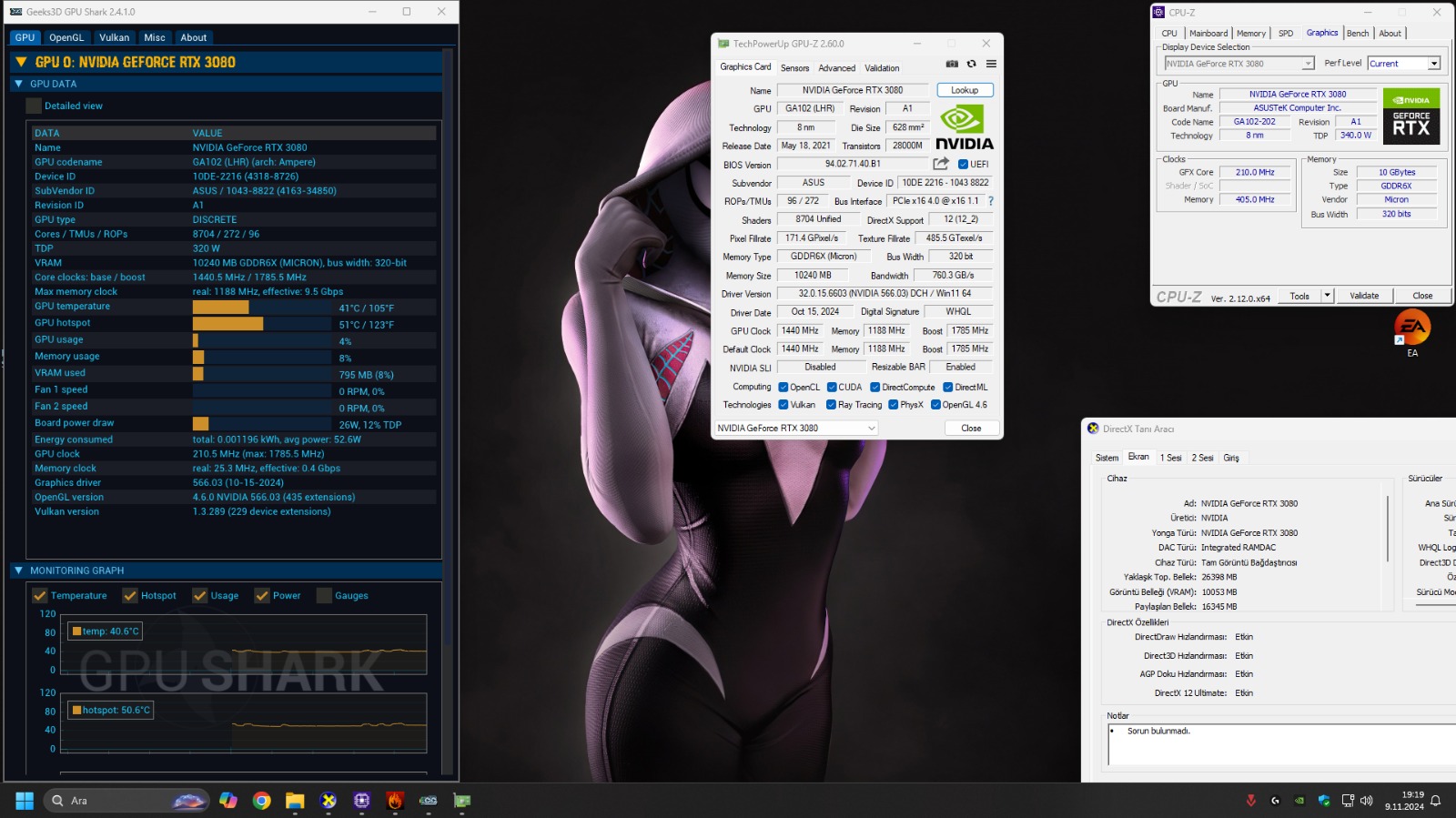1456x818 pixels.
Task: Click the Tools dropdown arrow in CPU-Z
Action: tap(1327, 296)
